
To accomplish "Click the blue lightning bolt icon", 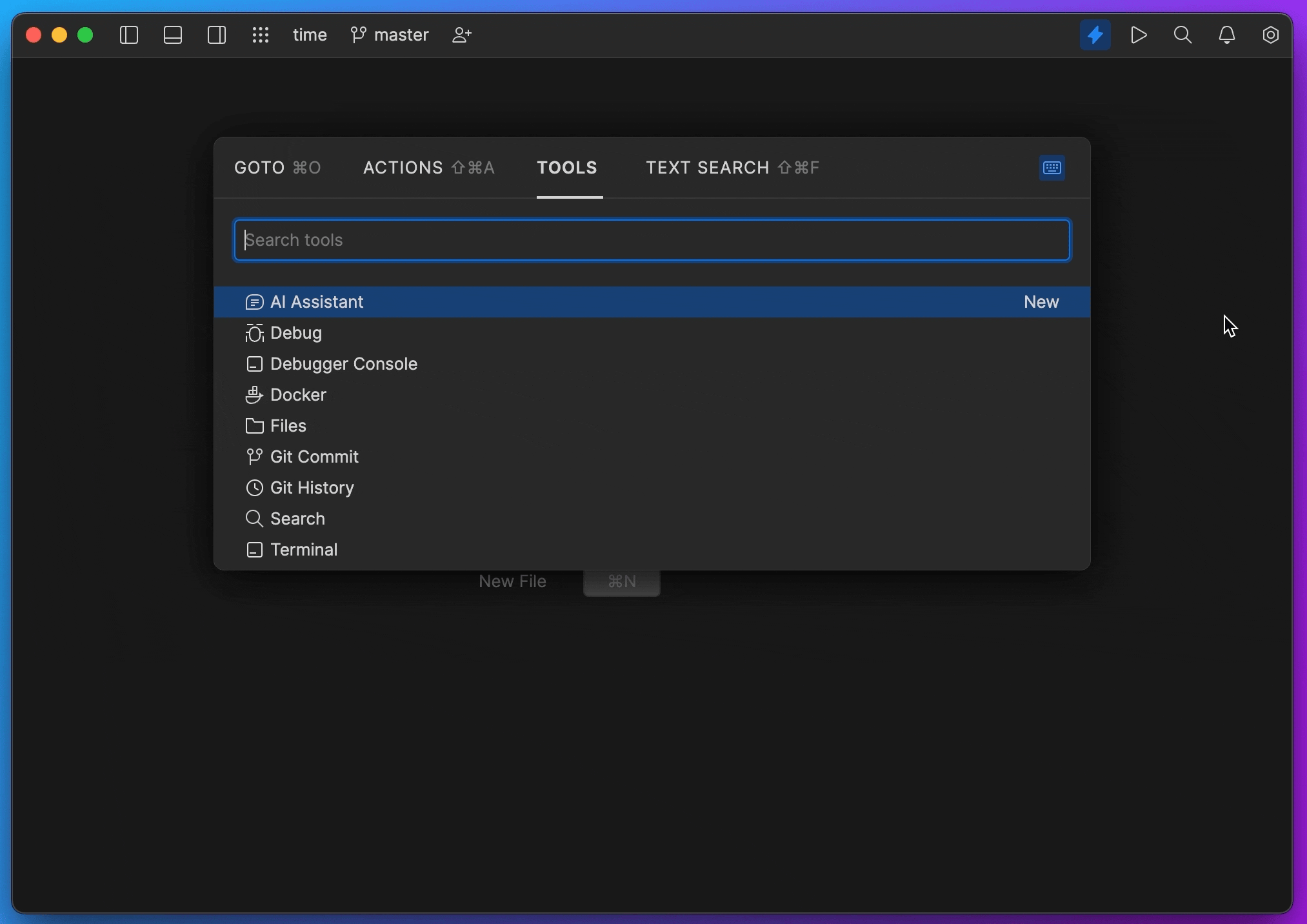I will click(x=1095, y=35).
